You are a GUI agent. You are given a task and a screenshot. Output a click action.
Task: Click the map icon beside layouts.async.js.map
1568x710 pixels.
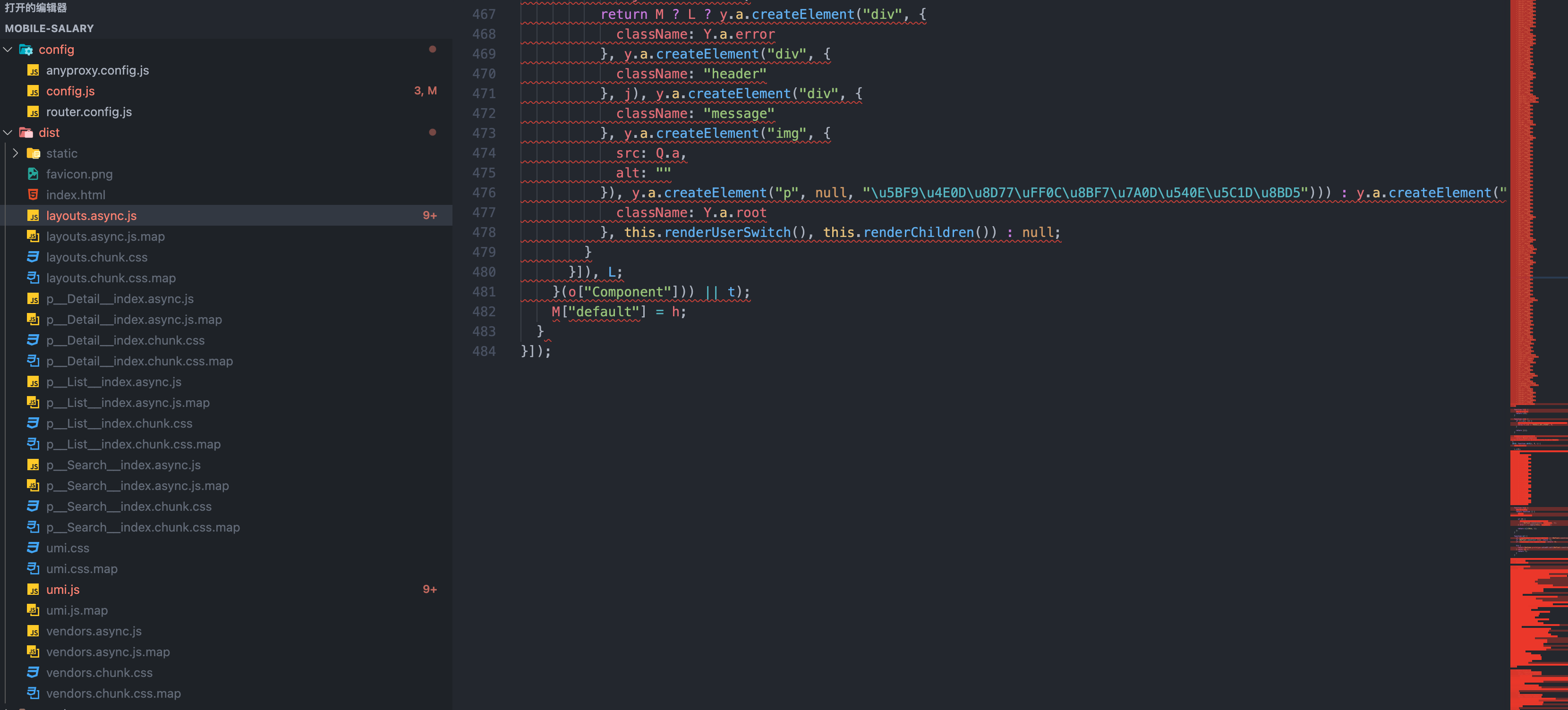point(34,236)
